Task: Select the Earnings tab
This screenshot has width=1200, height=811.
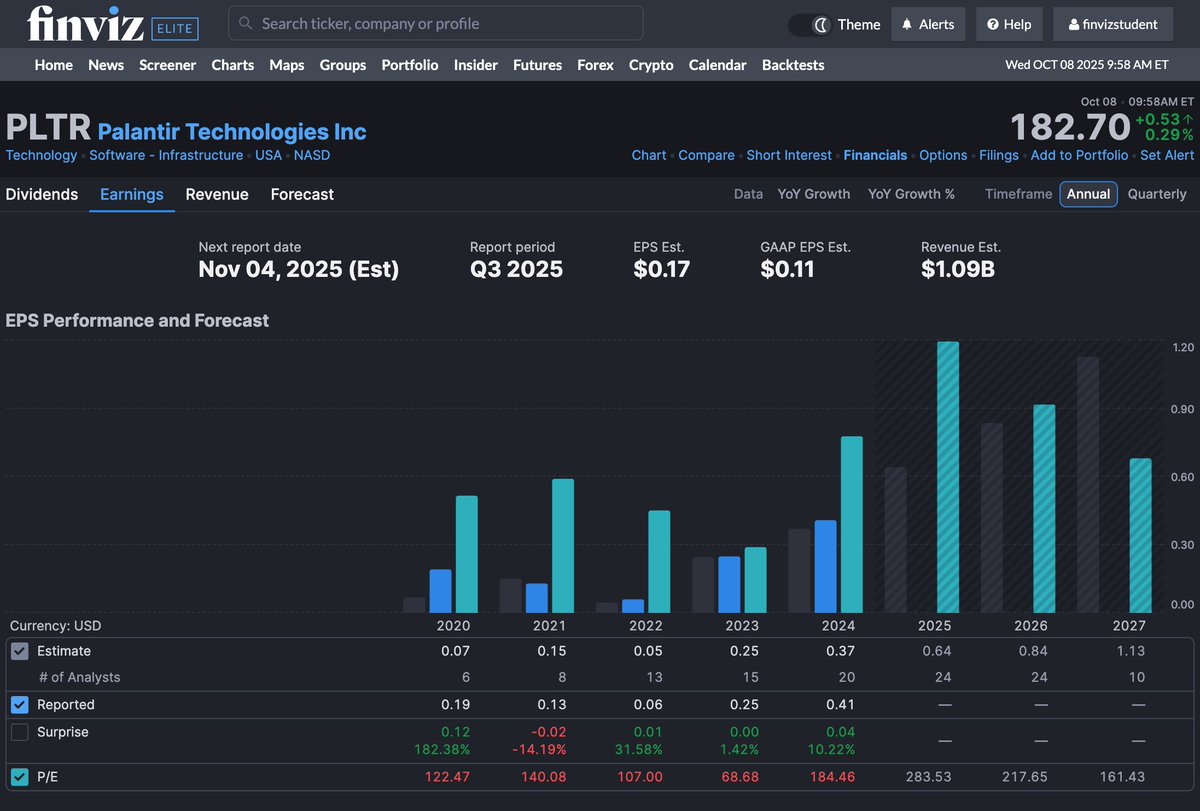Action: pyautogui.click(x=132, y=194)
